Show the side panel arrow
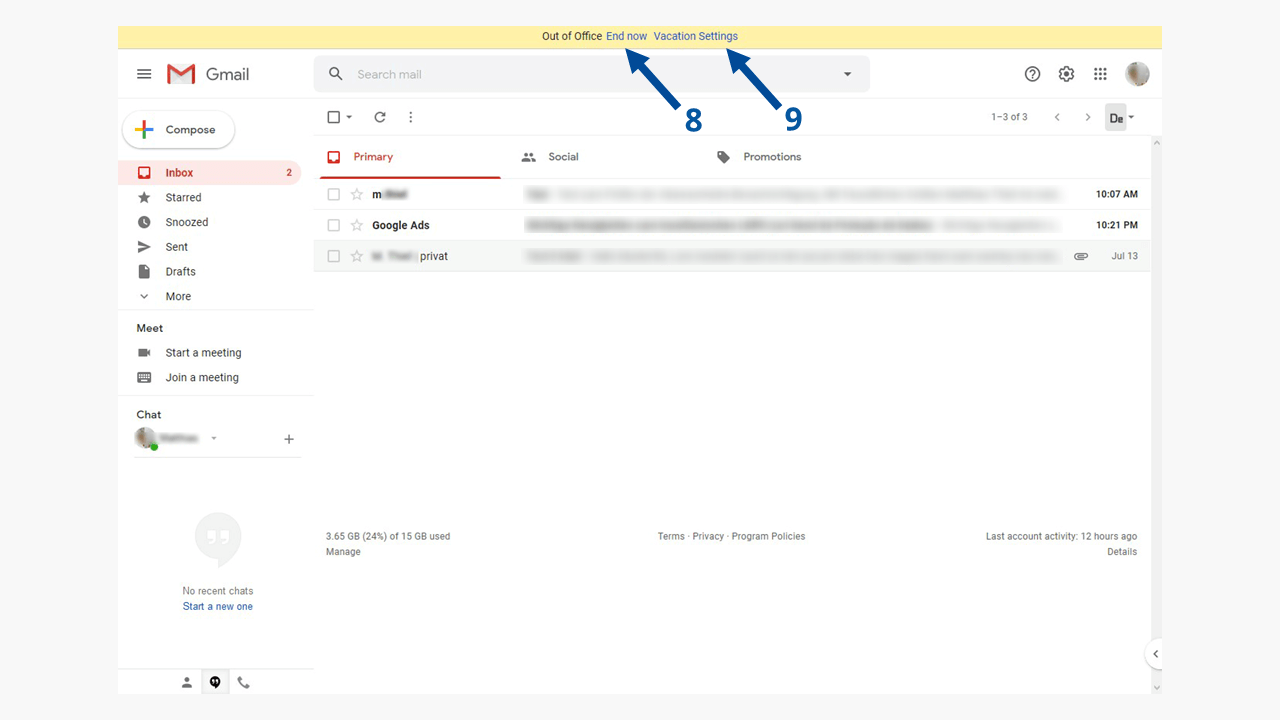The image size is (1280, 720). coord(1155,654)
